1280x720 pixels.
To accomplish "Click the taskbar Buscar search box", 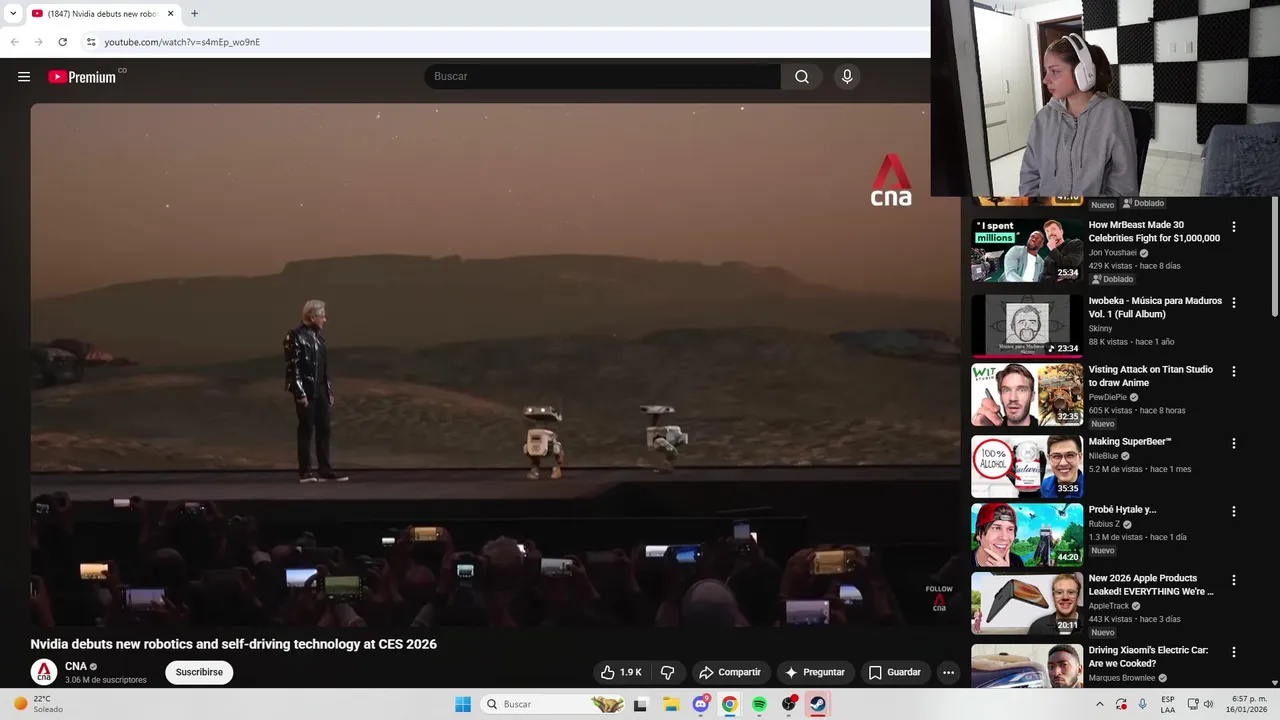I will [553, 704].
